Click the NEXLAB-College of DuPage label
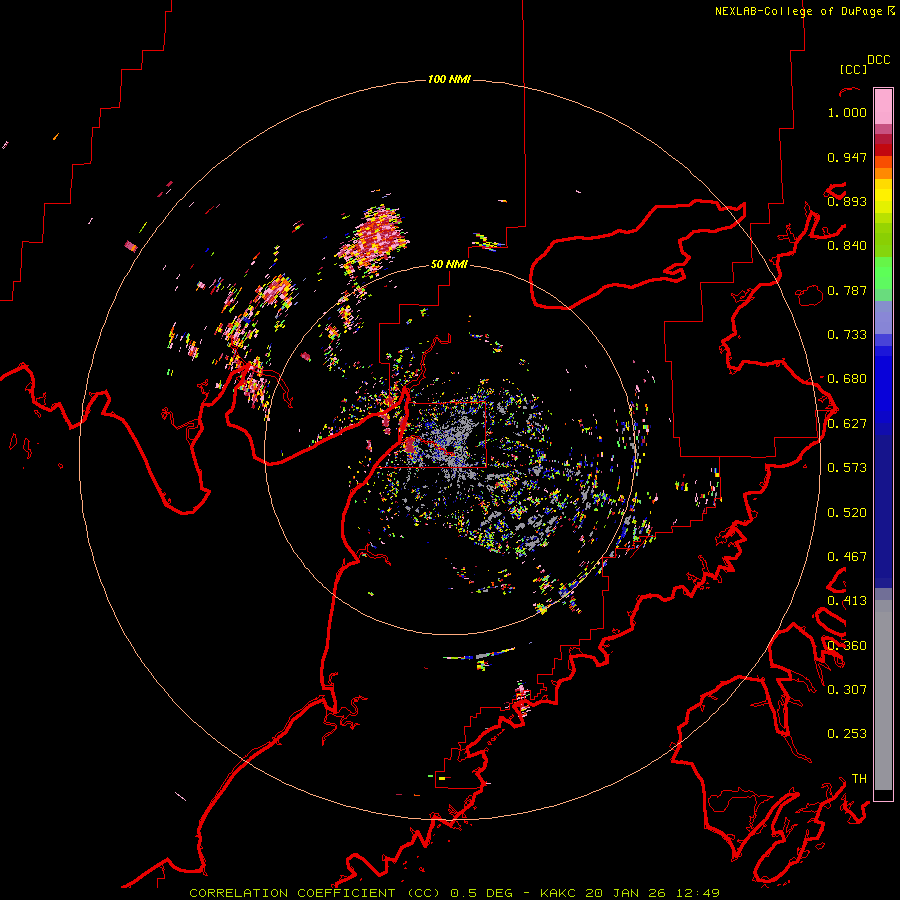The height and width of the screenshot is (900, 900). 805,11
